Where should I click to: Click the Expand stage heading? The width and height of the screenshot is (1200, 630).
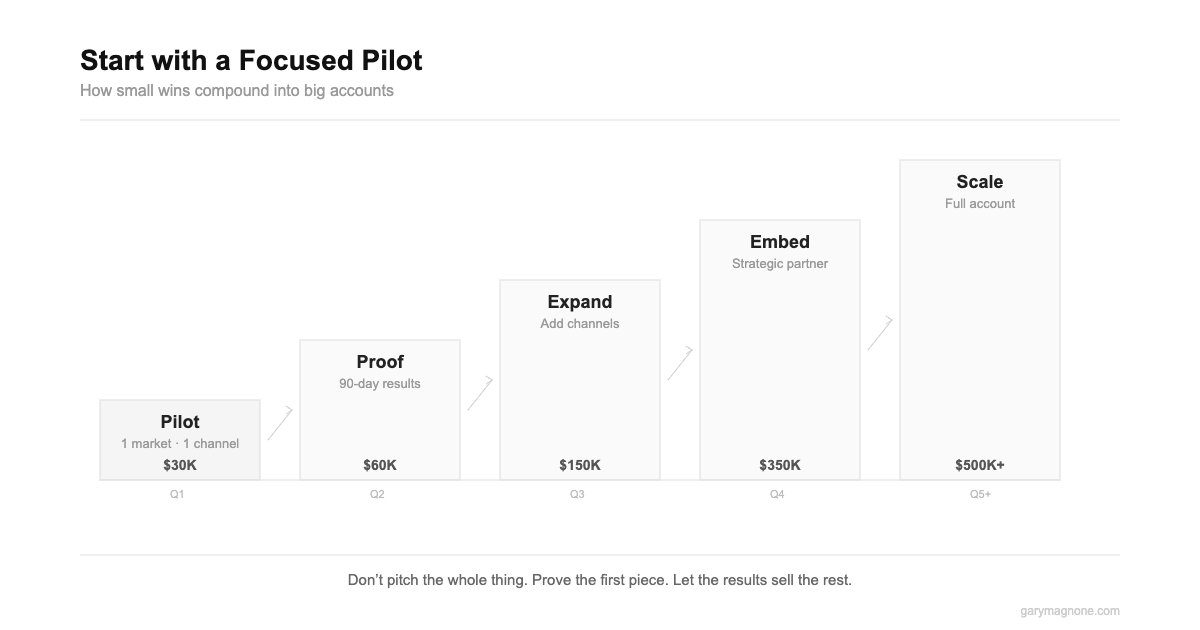[x=580, y=302]
